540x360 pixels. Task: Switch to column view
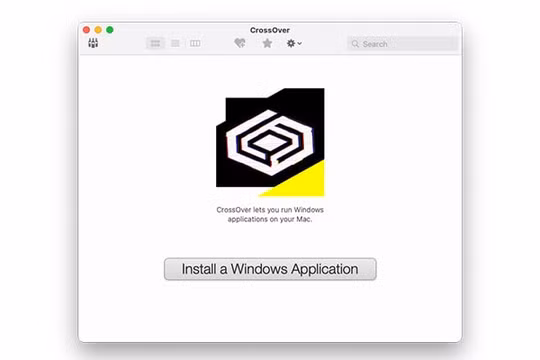pos(195,43)
